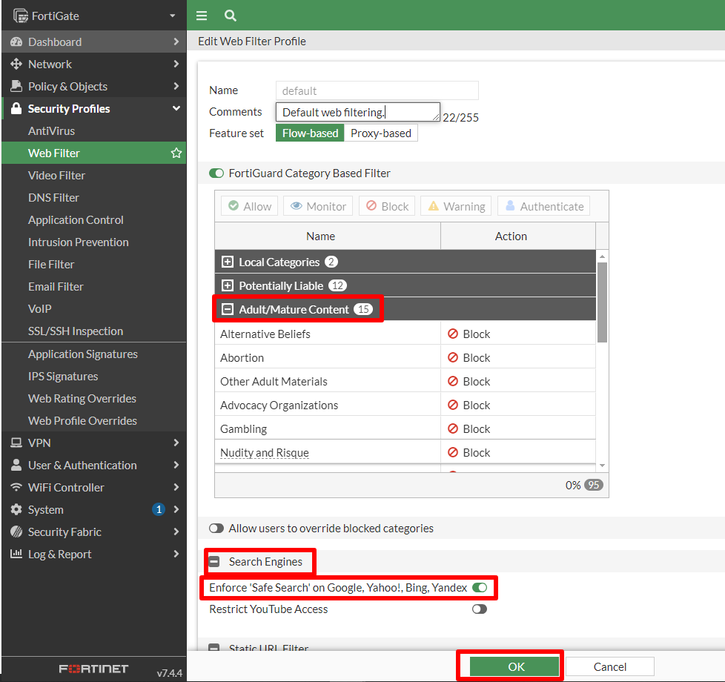Toggle Allow users to override blocked categories
The image size is (725, 682).
click(216, 528)
